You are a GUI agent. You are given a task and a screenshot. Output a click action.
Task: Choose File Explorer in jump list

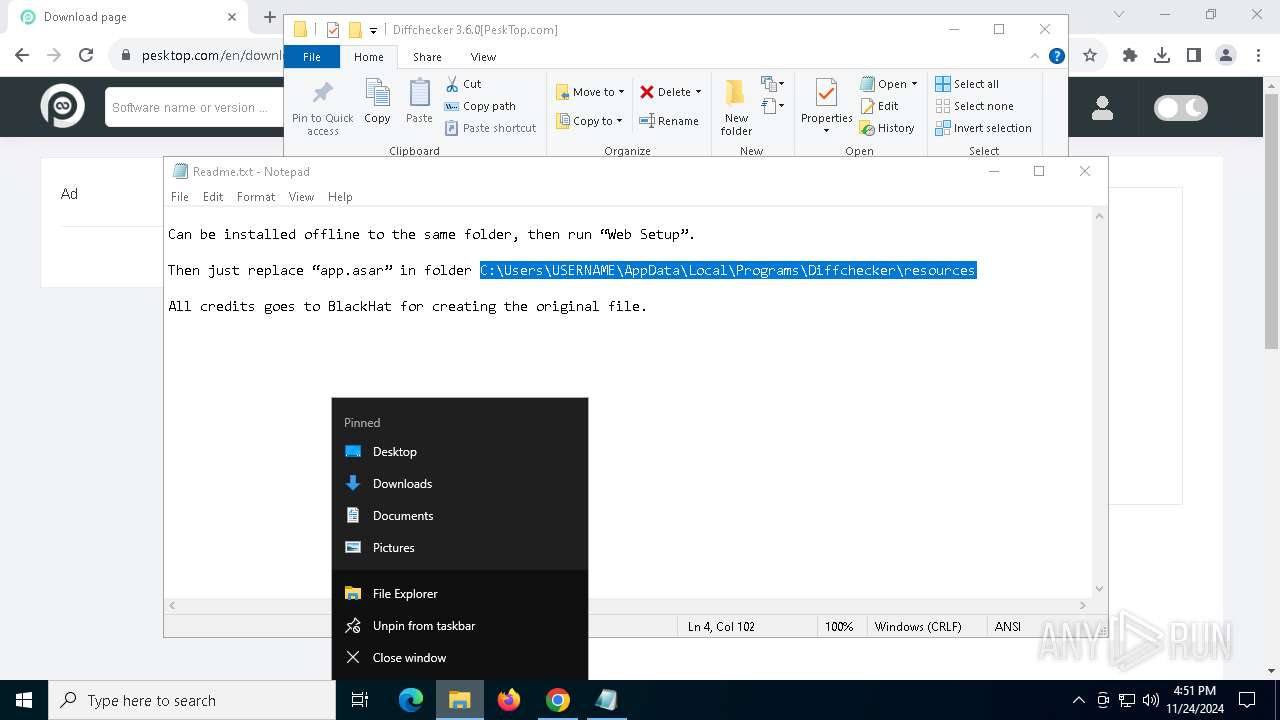click(x=460, y=594)
